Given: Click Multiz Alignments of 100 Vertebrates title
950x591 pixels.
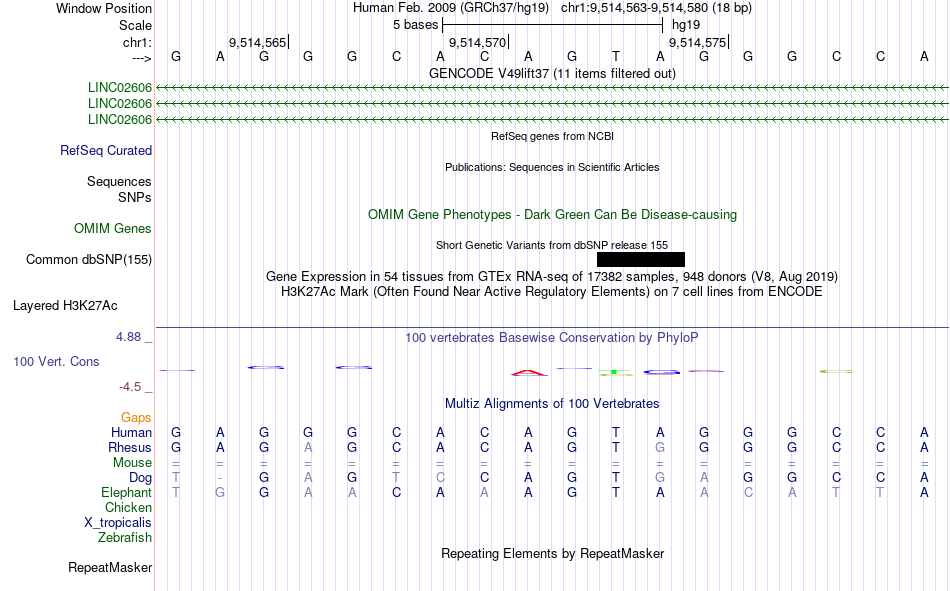Looking at the screenshot, I should click(552, 404).
